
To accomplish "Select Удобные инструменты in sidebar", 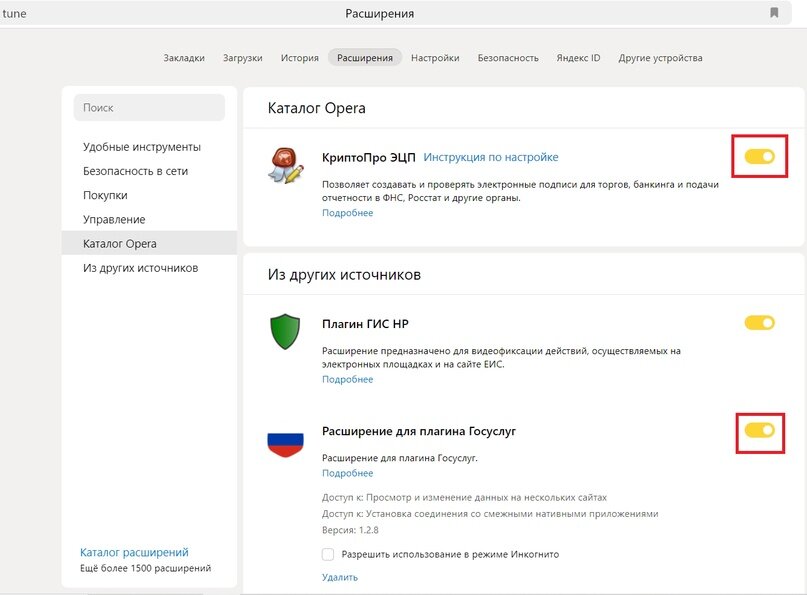I will [x=142, y=147].
